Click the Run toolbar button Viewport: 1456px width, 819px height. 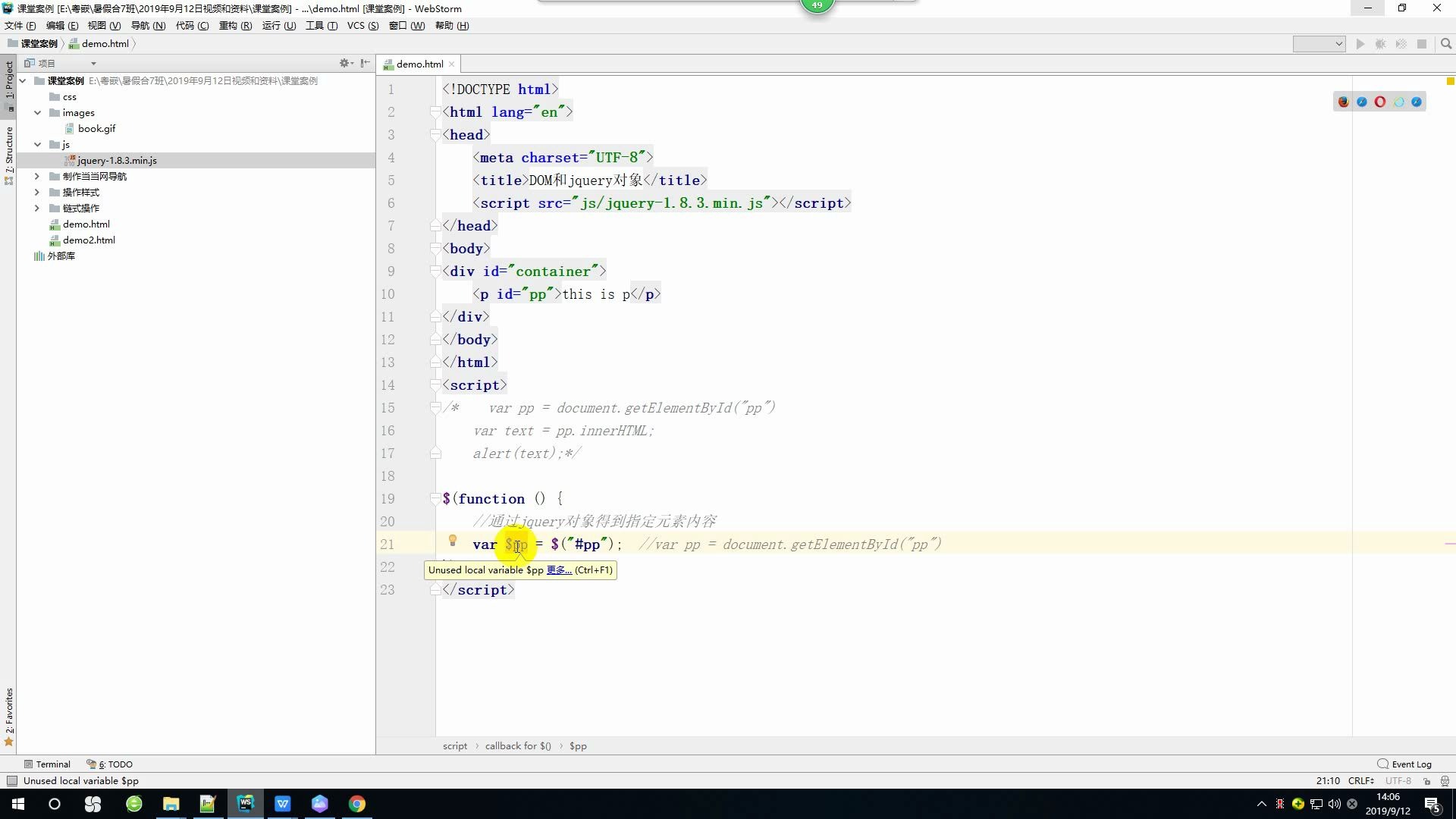[1360, 44]
